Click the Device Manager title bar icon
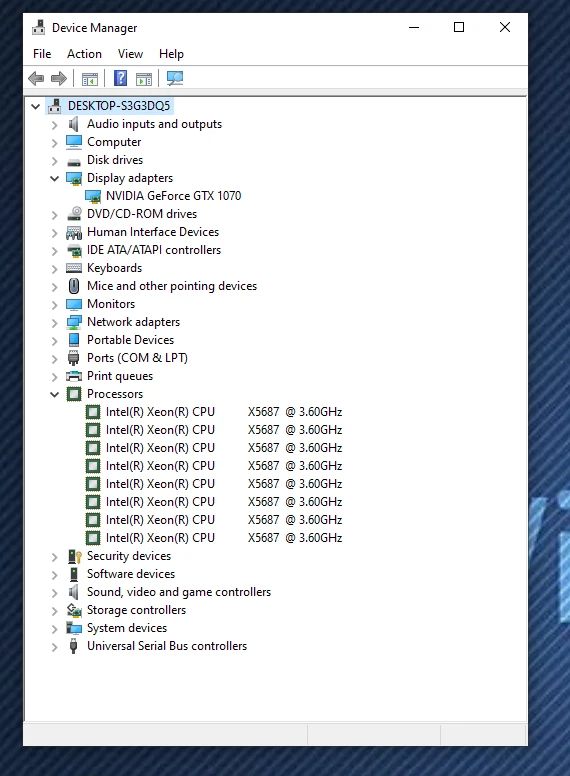 click(39, 28)
